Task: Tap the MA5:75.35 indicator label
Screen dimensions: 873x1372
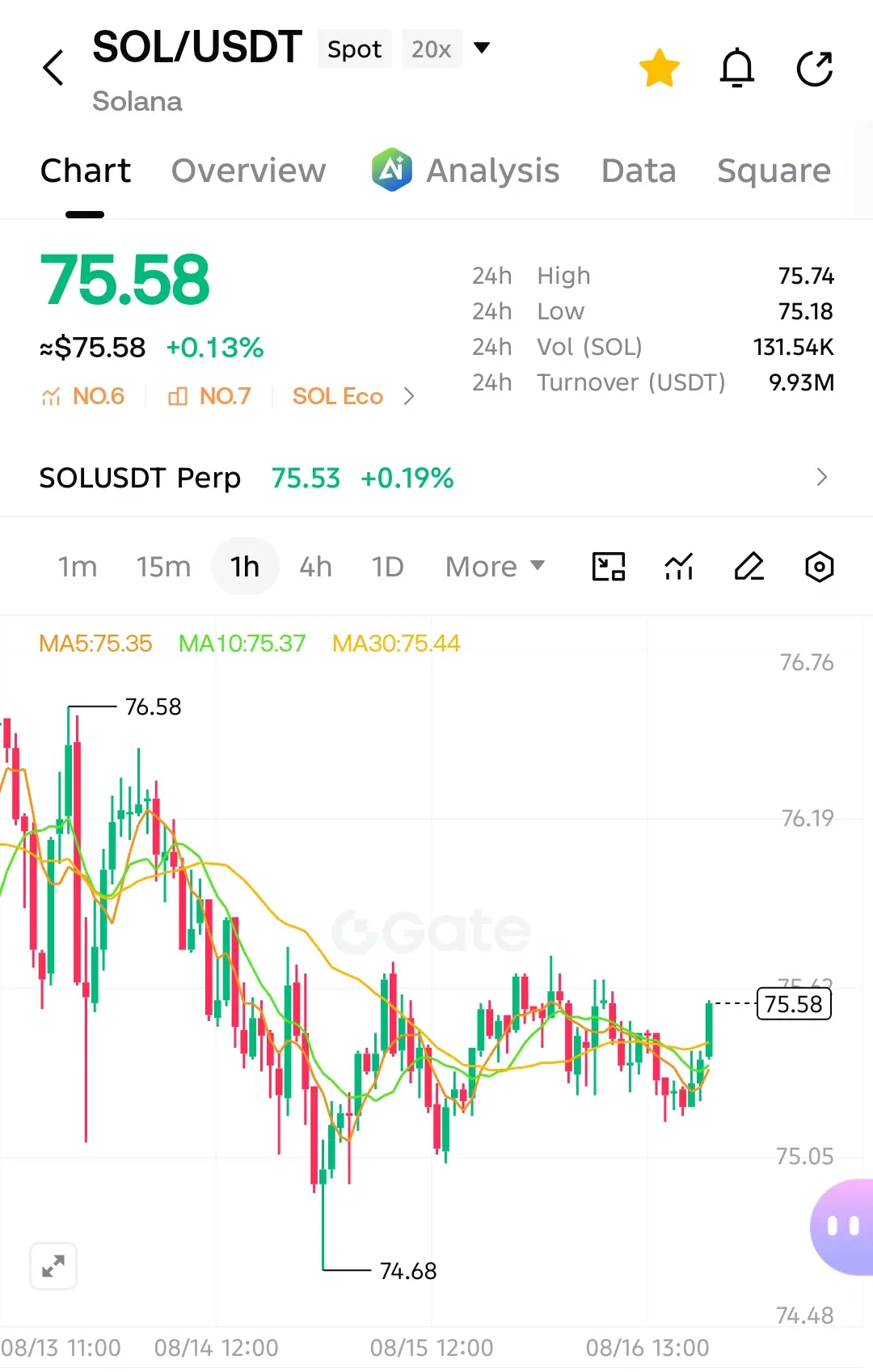Action: pos(95,644)
